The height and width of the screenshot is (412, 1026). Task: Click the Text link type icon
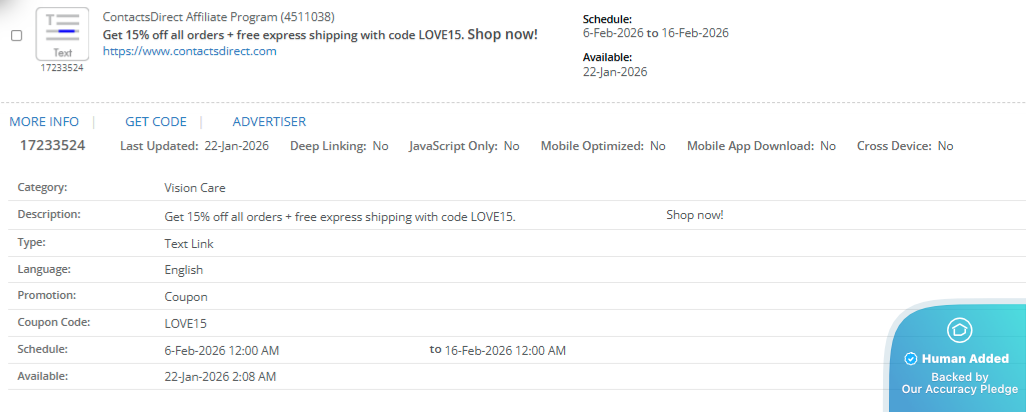[x=62, y=33]
